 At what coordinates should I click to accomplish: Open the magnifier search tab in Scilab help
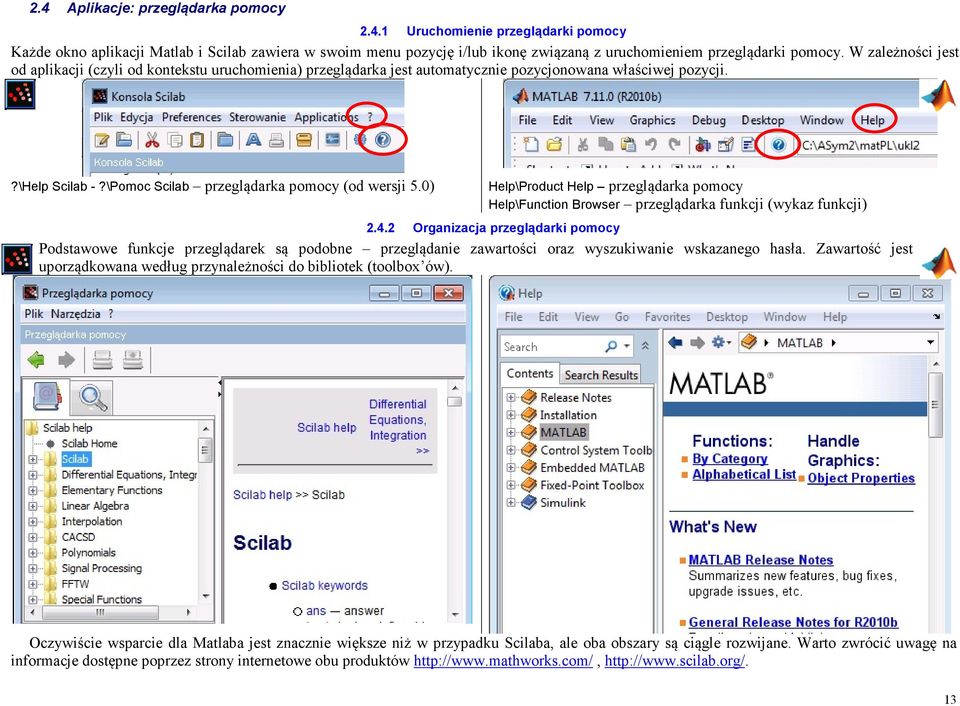click(92, 398)
